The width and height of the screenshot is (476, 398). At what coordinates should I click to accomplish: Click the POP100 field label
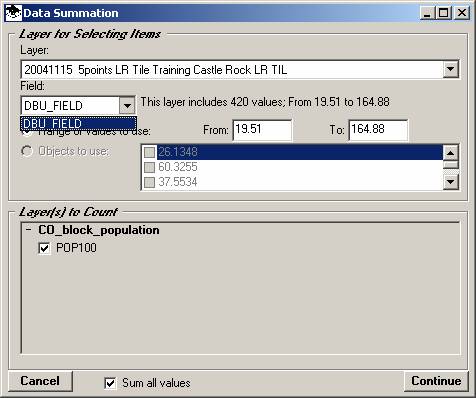point(76,248)
